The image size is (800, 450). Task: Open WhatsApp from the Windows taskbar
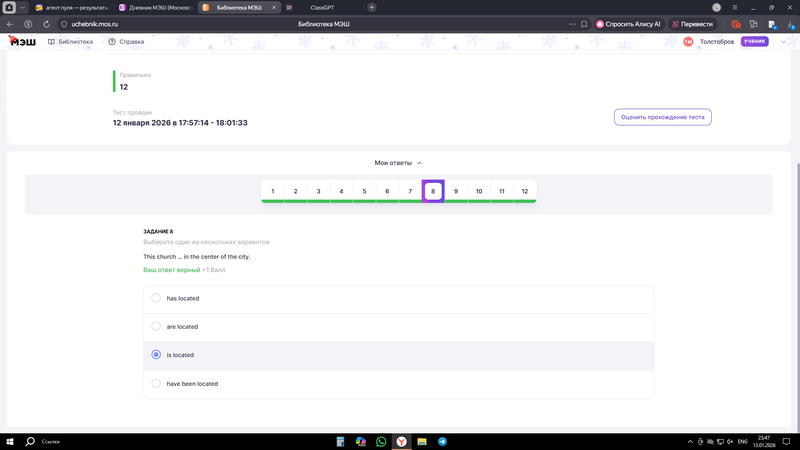click(381, 441)
